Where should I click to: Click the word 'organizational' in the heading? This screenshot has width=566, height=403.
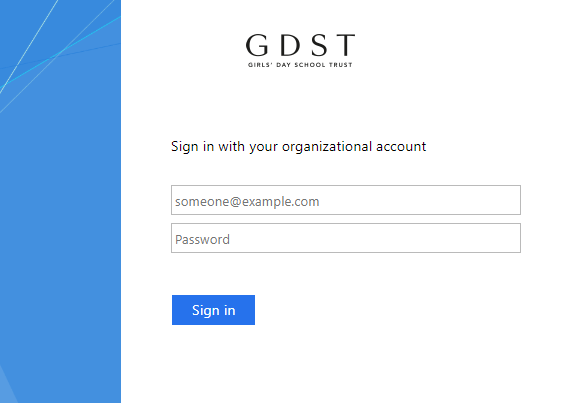click(327, 147)
